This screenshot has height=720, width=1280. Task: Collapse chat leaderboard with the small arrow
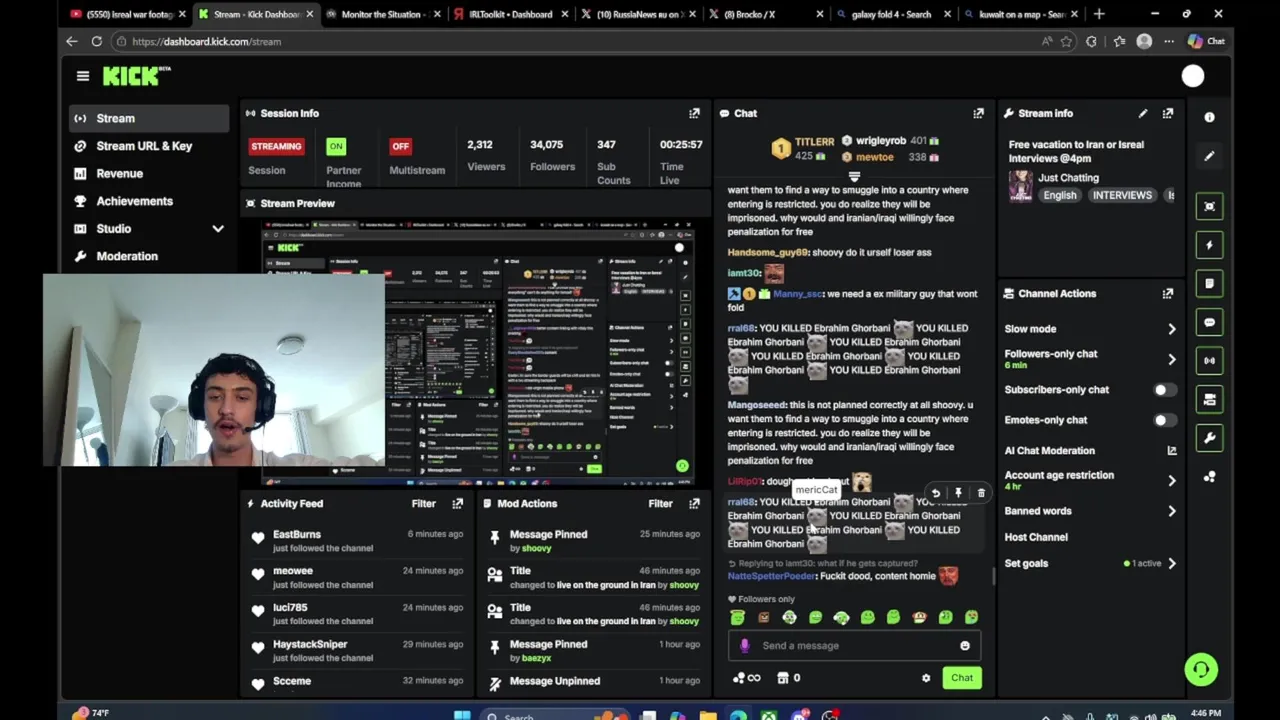854,176
